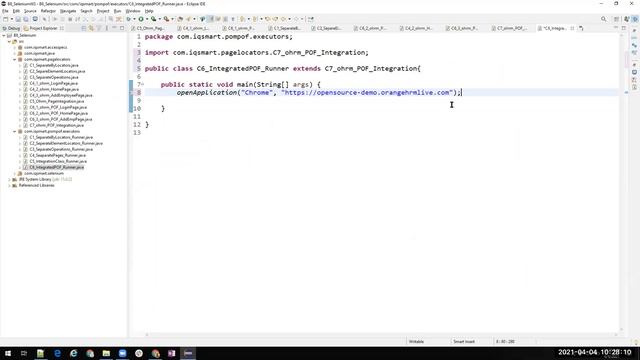Screen dimensions: 640x360
Task: Expand the com.iqsmart.selenium package
Action: [15, 173]
